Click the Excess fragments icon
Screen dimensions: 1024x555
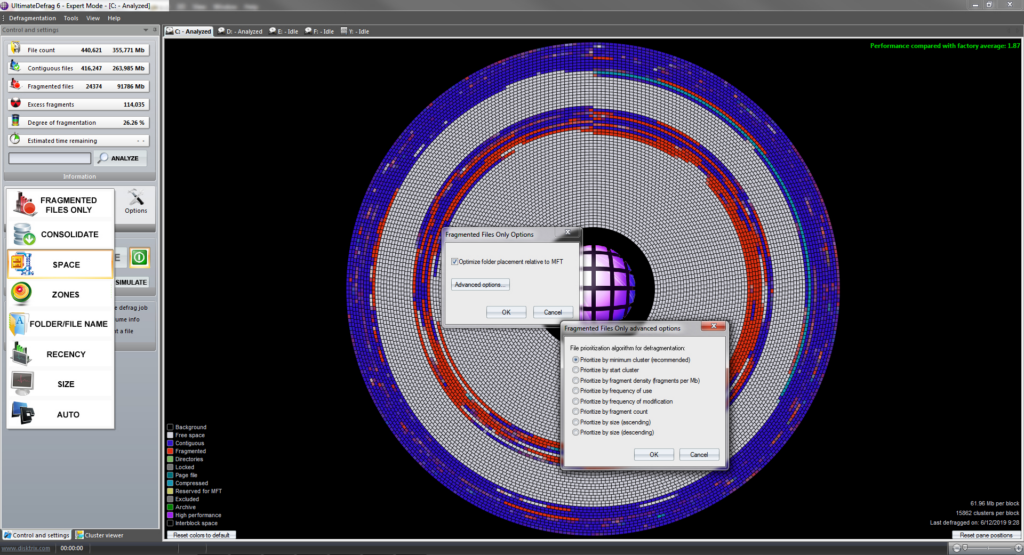coord(16,104)
